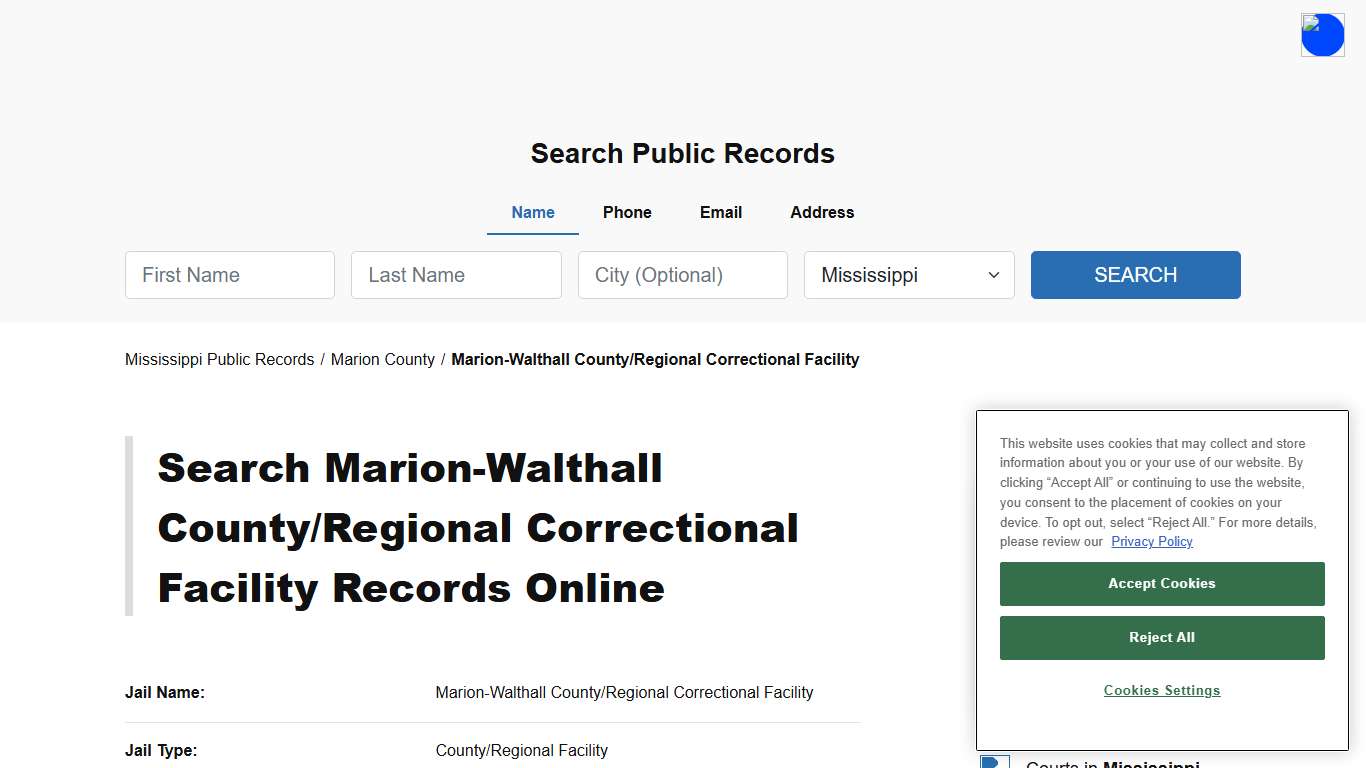Click the Reject All cookie button

(1161, 637)
